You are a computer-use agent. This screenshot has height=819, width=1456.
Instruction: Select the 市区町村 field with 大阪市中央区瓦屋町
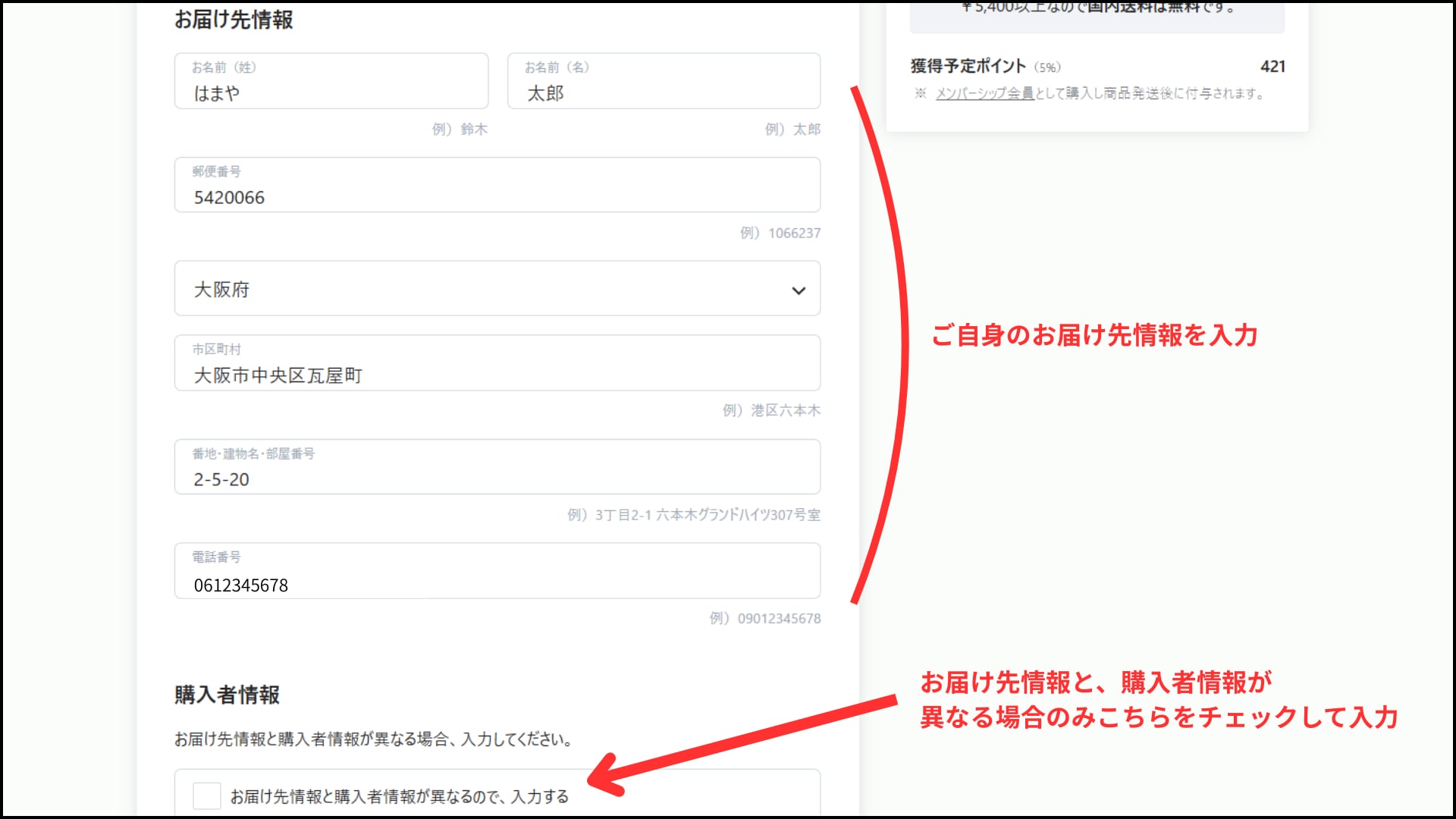tap(497, 364)
